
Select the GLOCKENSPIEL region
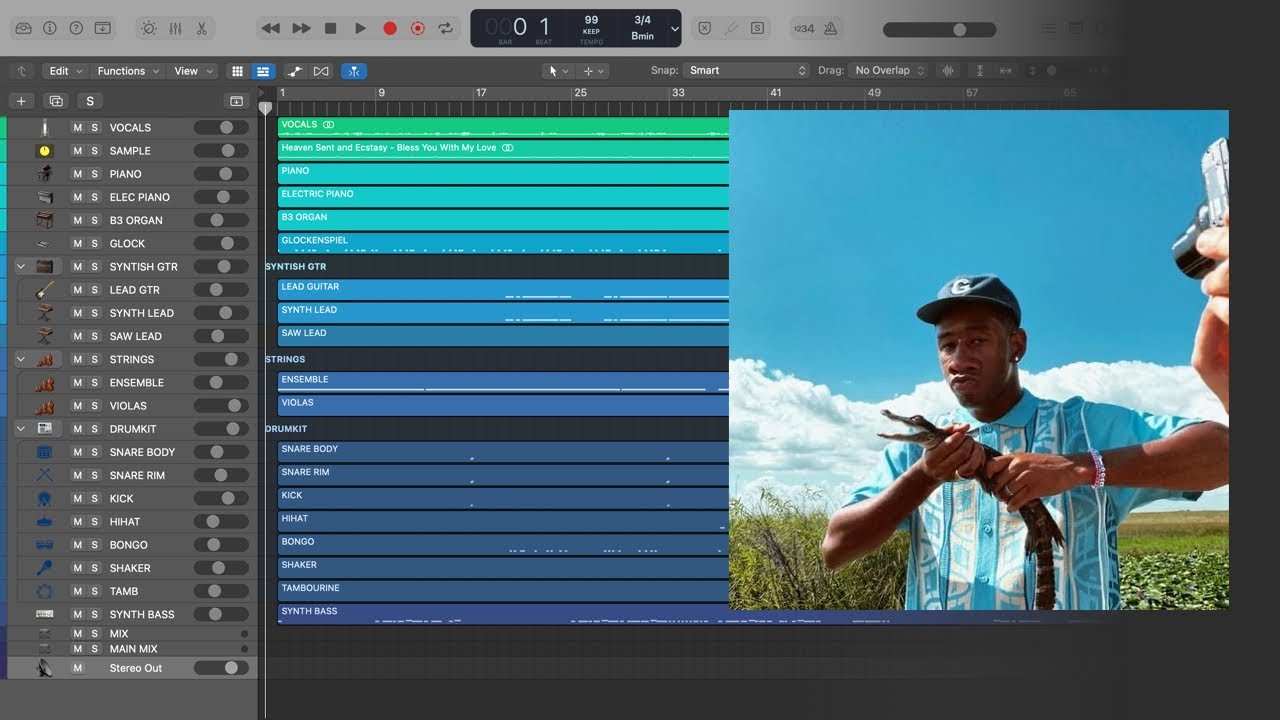(x=503, y=243)
